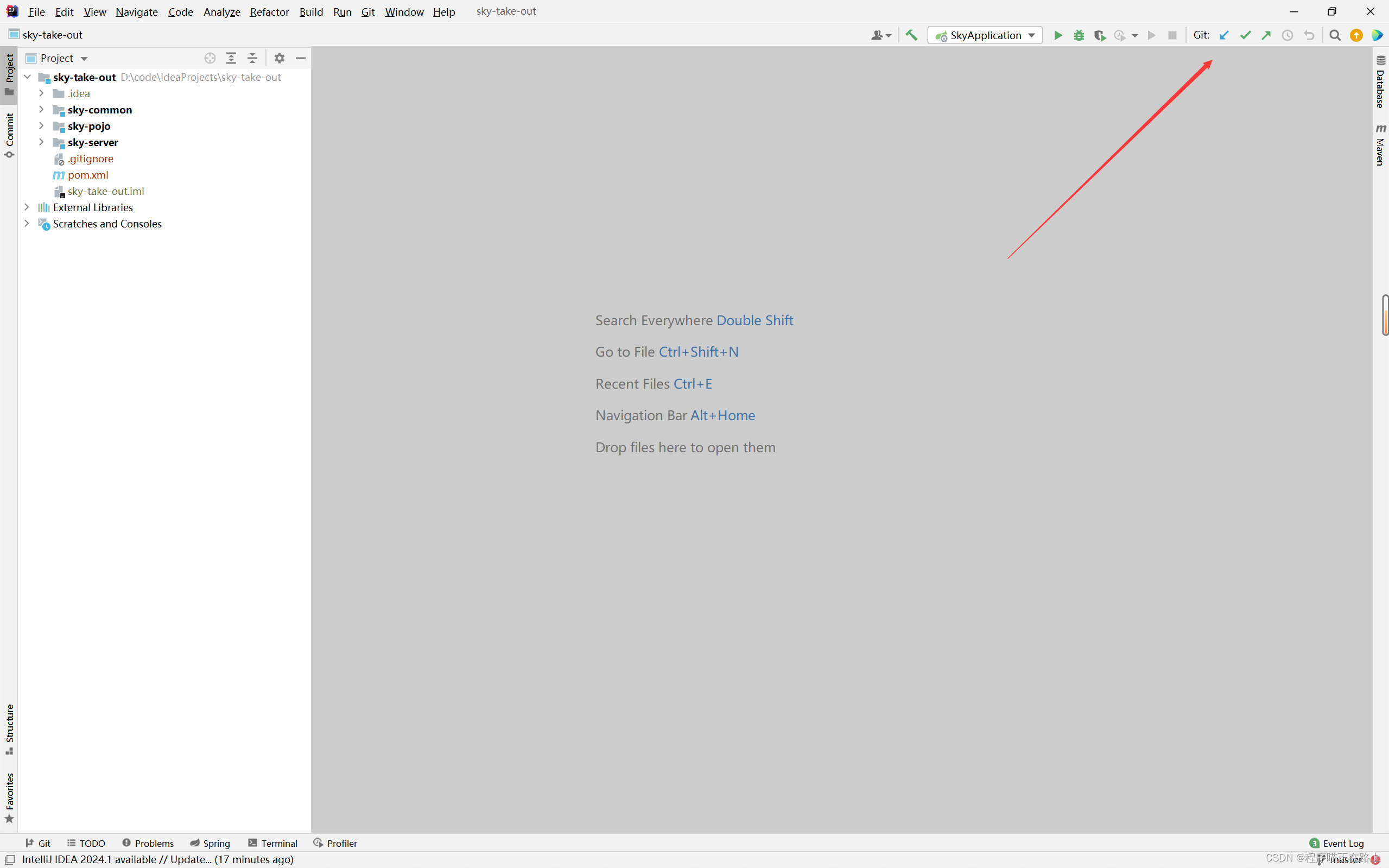This screenshot has height=868, width=1389.
Task: Expand the sky-server module folder
Action: point(41,142)
